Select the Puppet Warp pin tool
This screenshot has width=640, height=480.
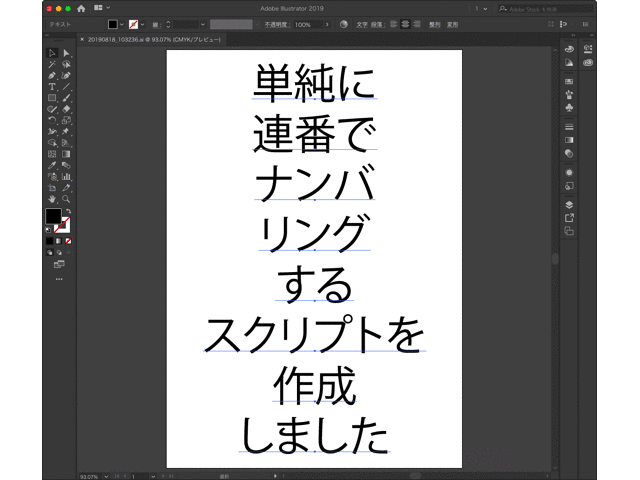66,131
